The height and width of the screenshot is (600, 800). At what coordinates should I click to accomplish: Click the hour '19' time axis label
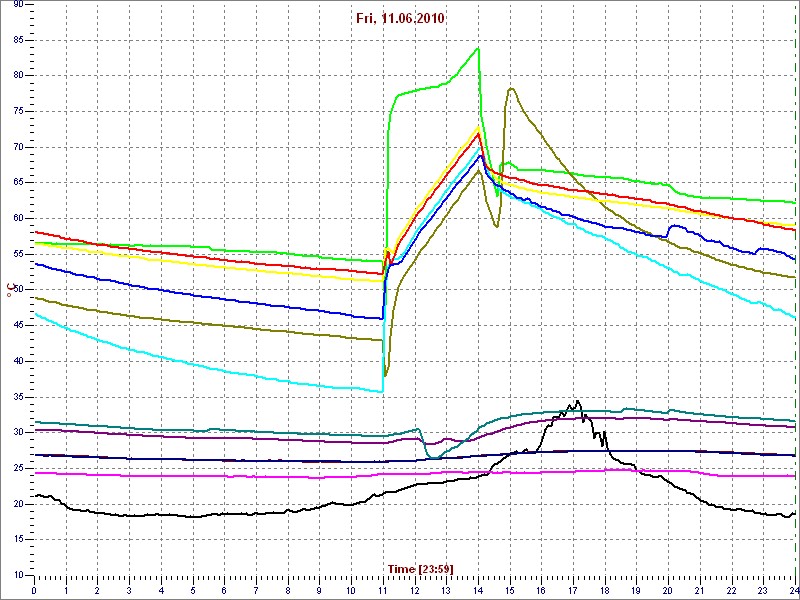(637, 591)
